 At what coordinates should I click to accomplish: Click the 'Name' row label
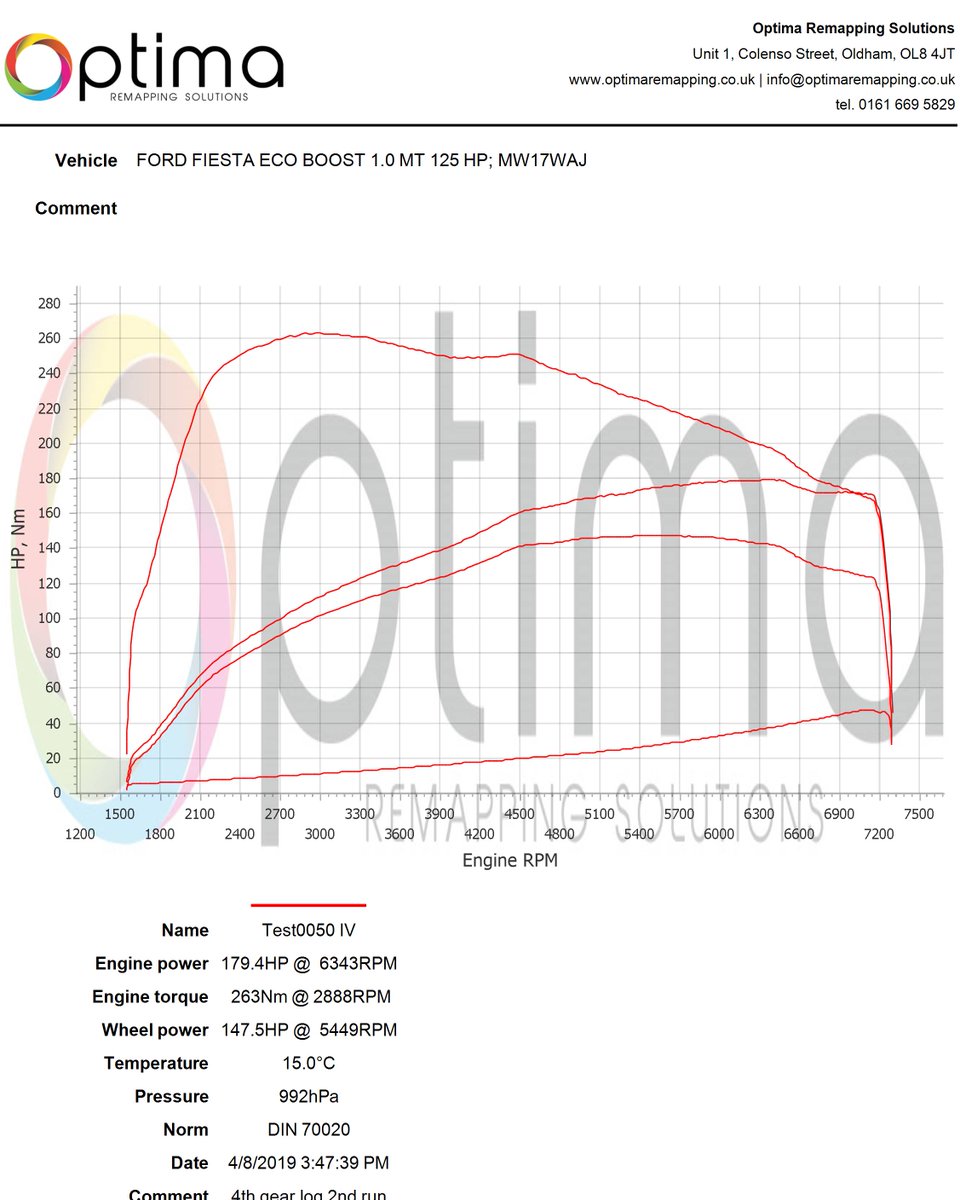pyautogui.click(x=185, y=930)
